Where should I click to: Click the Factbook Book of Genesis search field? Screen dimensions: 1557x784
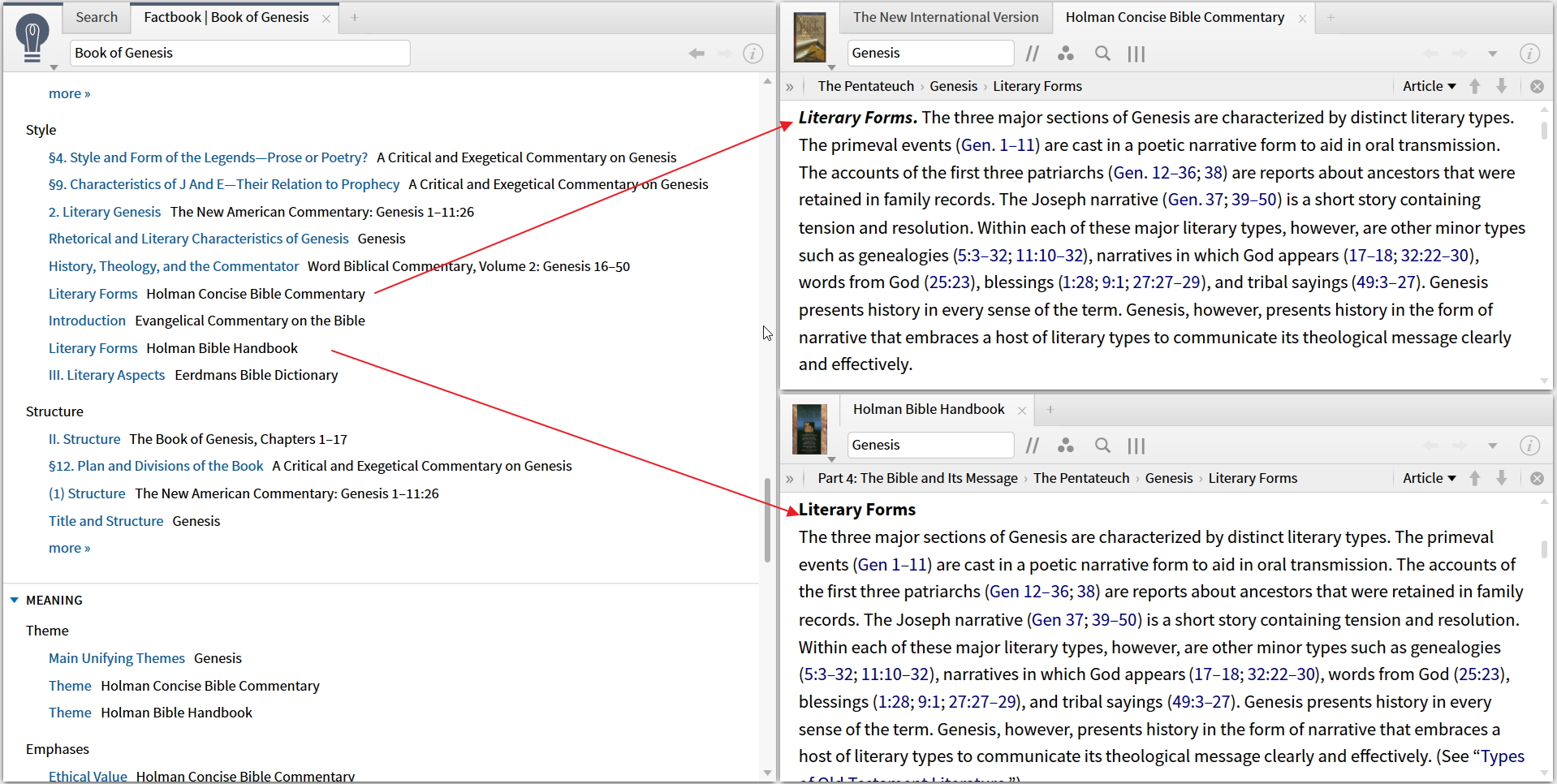click(x=240, y=53)
